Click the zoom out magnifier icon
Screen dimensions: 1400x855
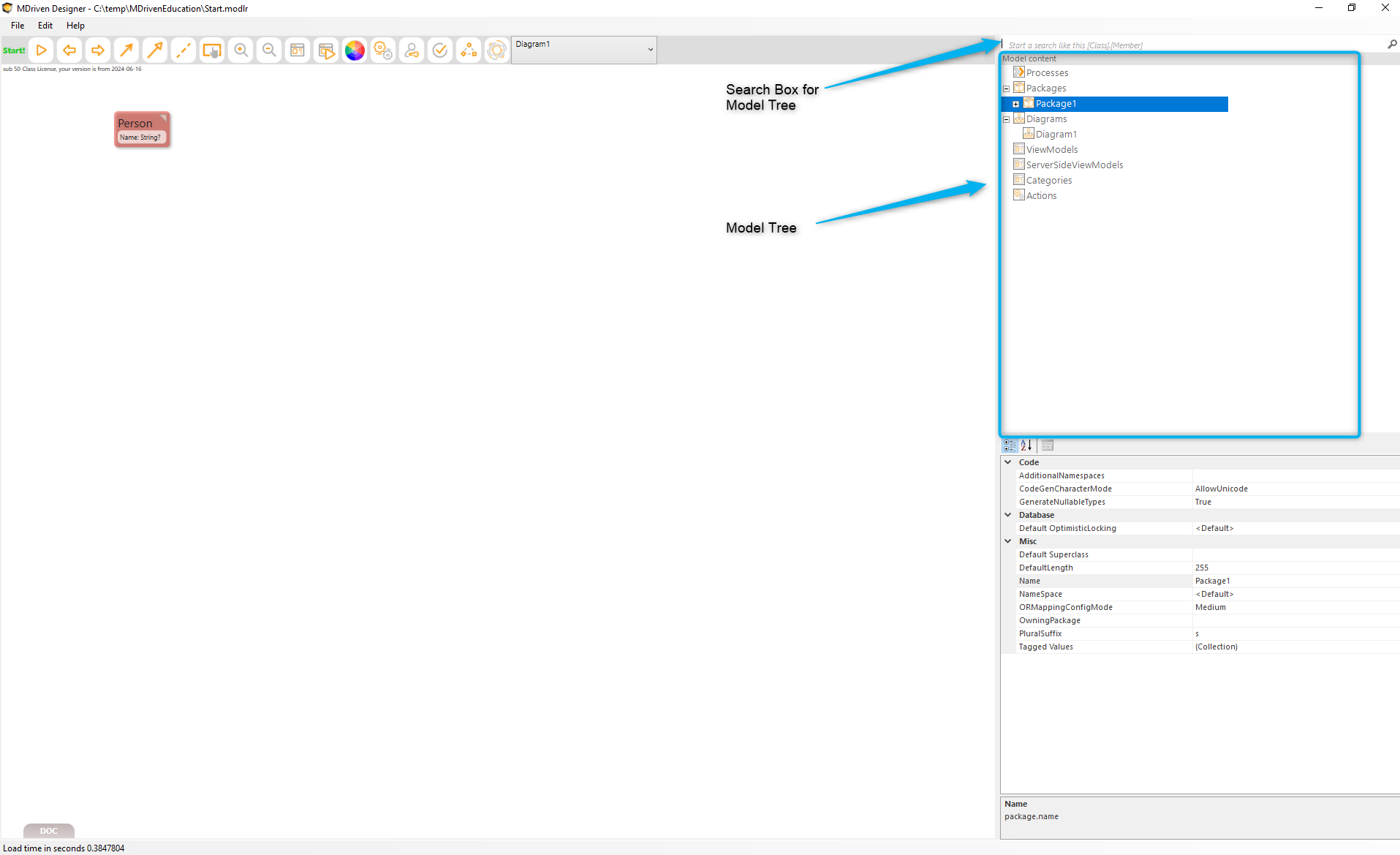(269, 50)
